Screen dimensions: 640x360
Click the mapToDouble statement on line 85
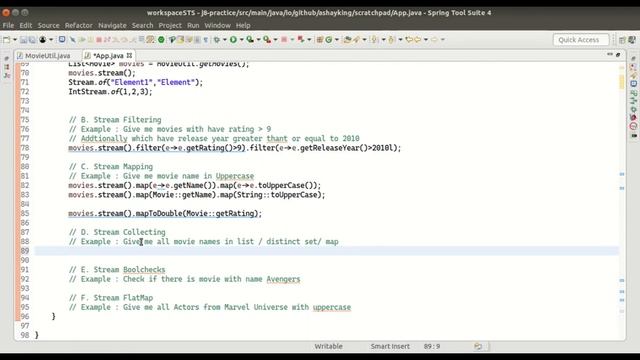(x=165, y=213)
